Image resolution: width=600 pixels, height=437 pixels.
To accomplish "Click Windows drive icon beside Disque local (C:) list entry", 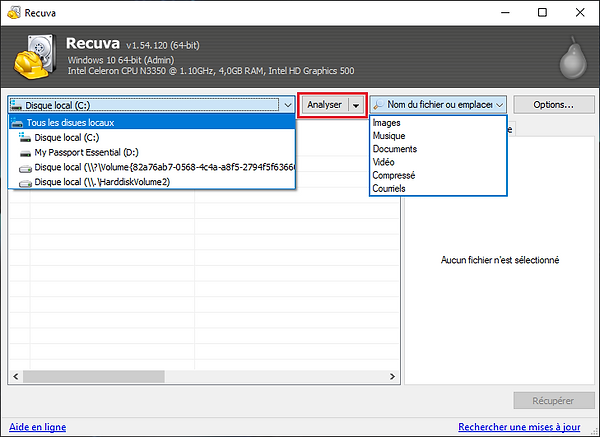I will click(x=25, y=137).
